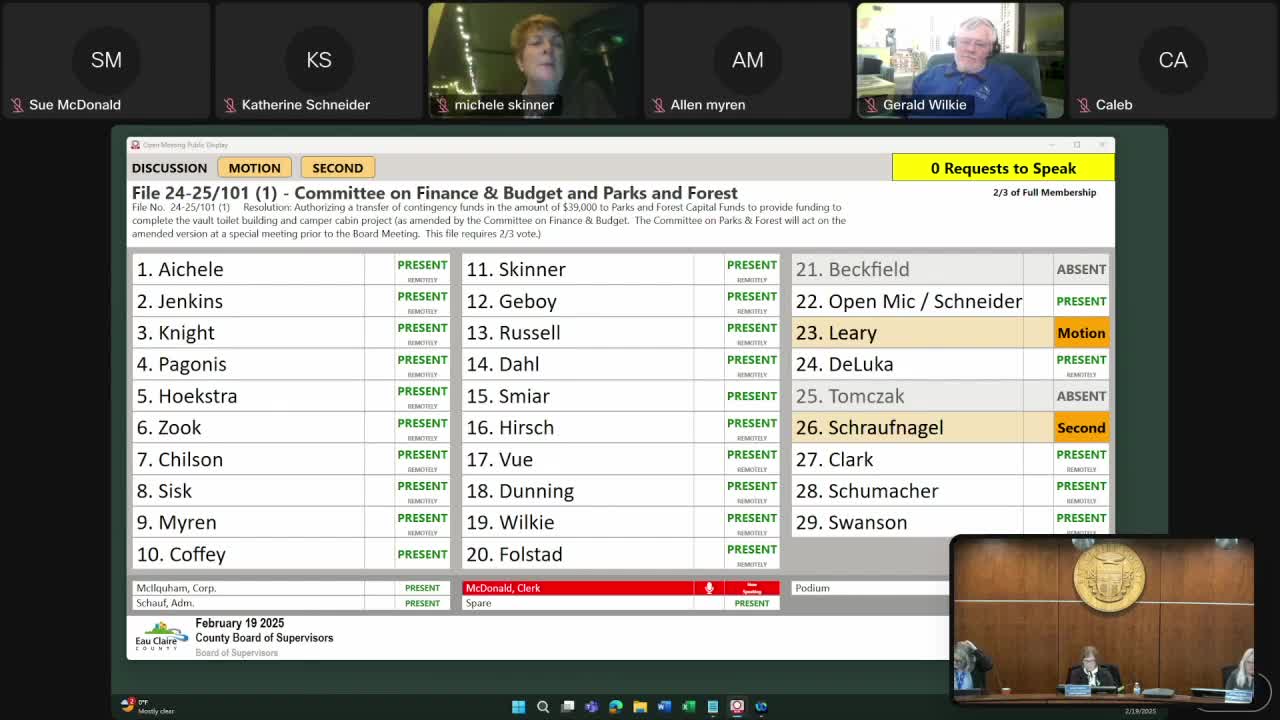The height and width of the screenshot is (720, 1280).
Task: Select member row '15. Smiar'
Action: tap(621, 396)
